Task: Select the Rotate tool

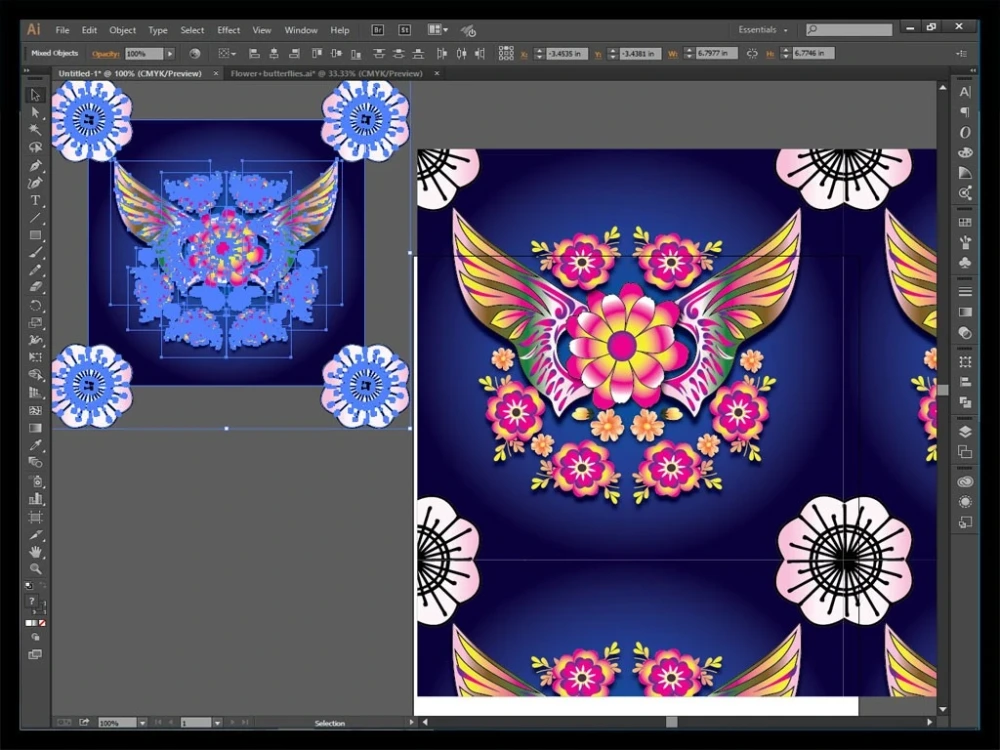Action: (x=35, y=305)
